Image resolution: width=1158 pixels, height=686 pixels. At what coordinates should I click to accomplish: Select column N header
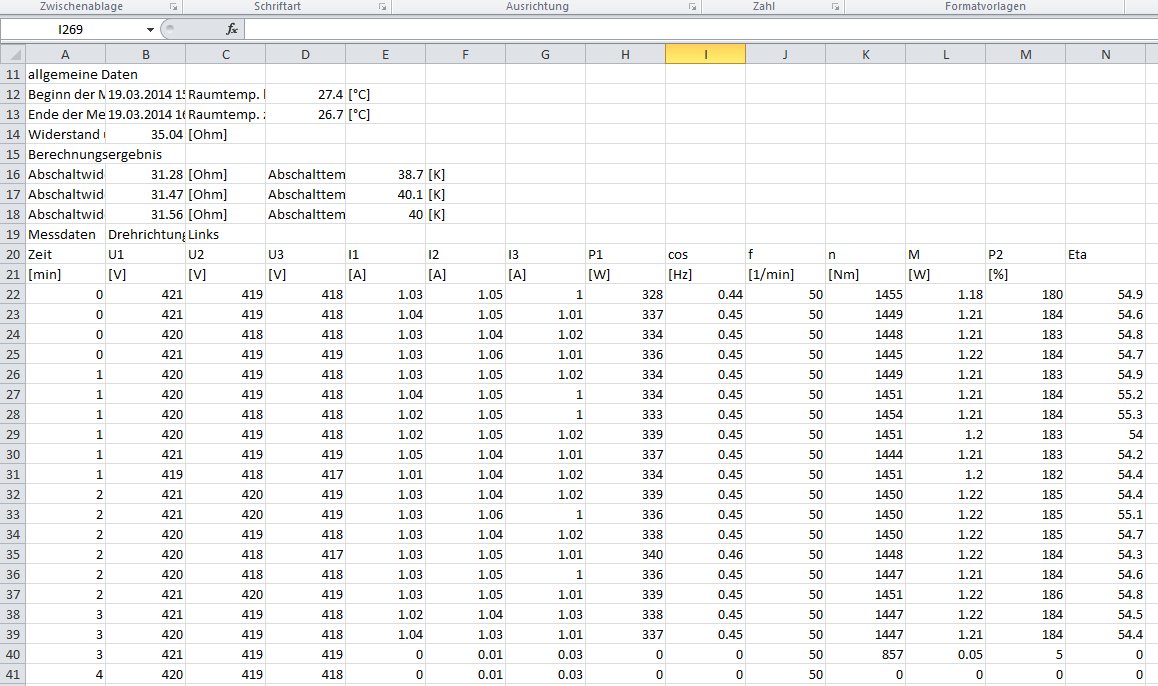[1105, 55]
